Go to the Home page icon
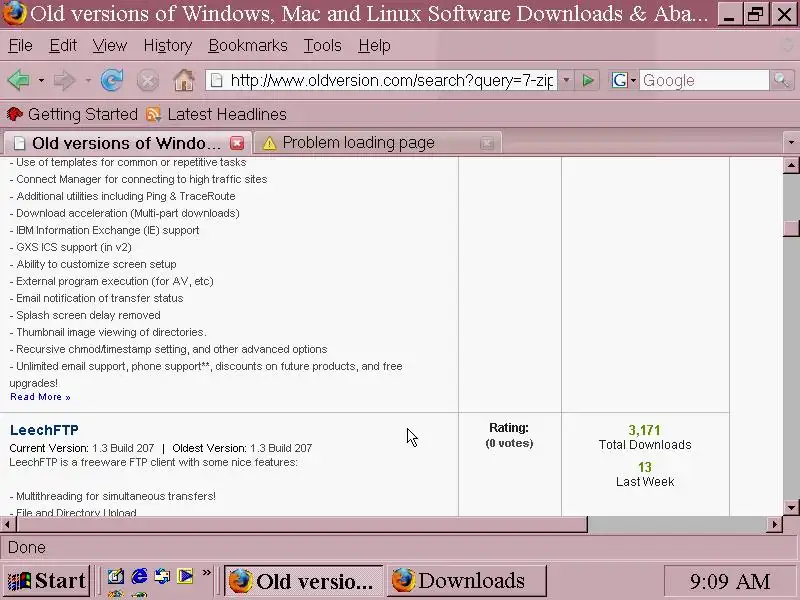The height and width of the screenshot is (600, 800). pyautogui.click(x=184, y=80)
